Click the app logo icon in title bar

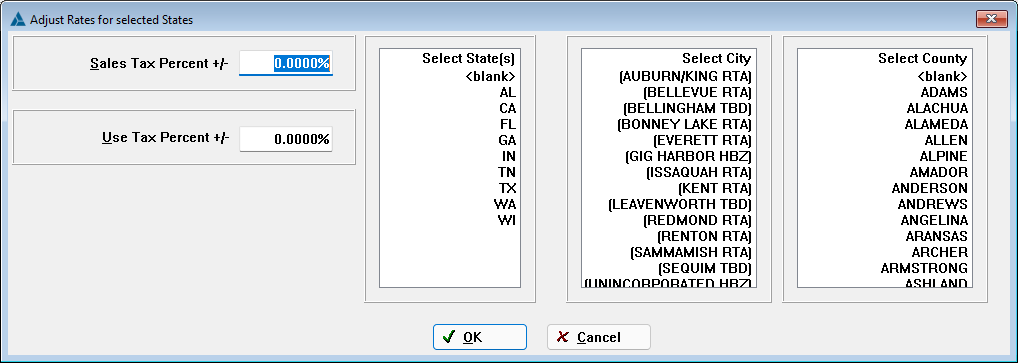pos(18,19)
